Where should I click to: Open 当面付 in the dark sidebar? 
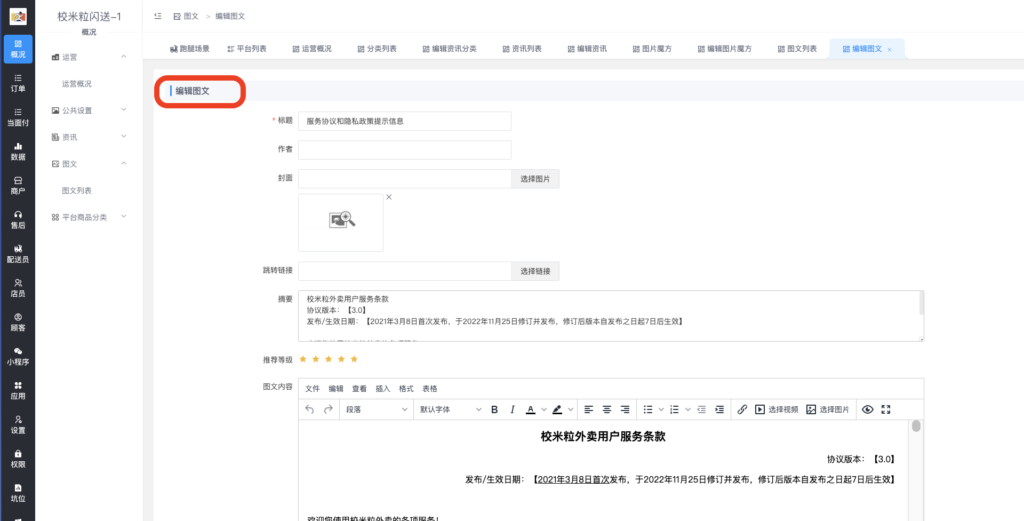[x=18, y=117]
